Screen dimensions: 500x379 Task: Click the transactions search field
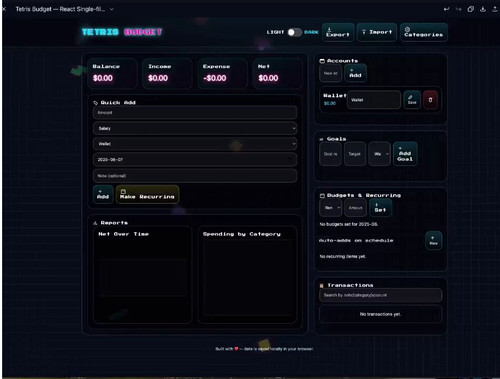pos(380,295)
